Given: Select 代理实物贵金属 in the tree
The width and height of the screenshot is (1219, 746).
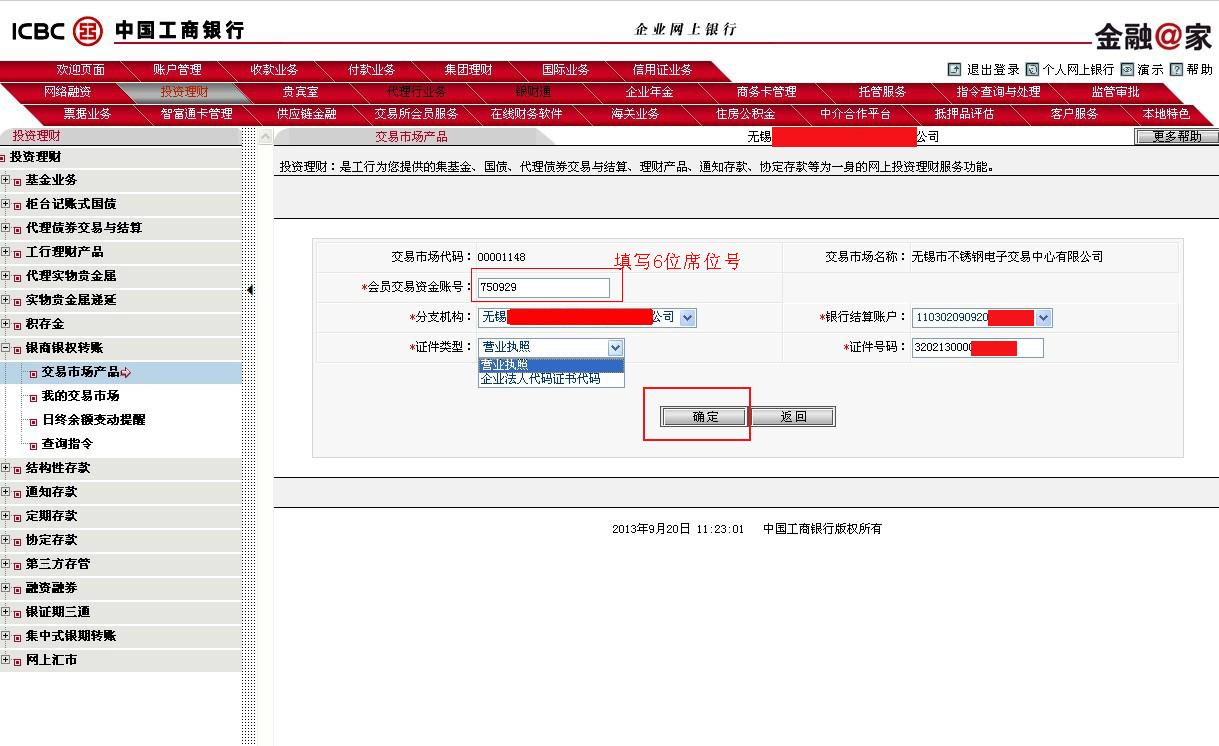Looking at the screenshot, I should pos(71,276).
